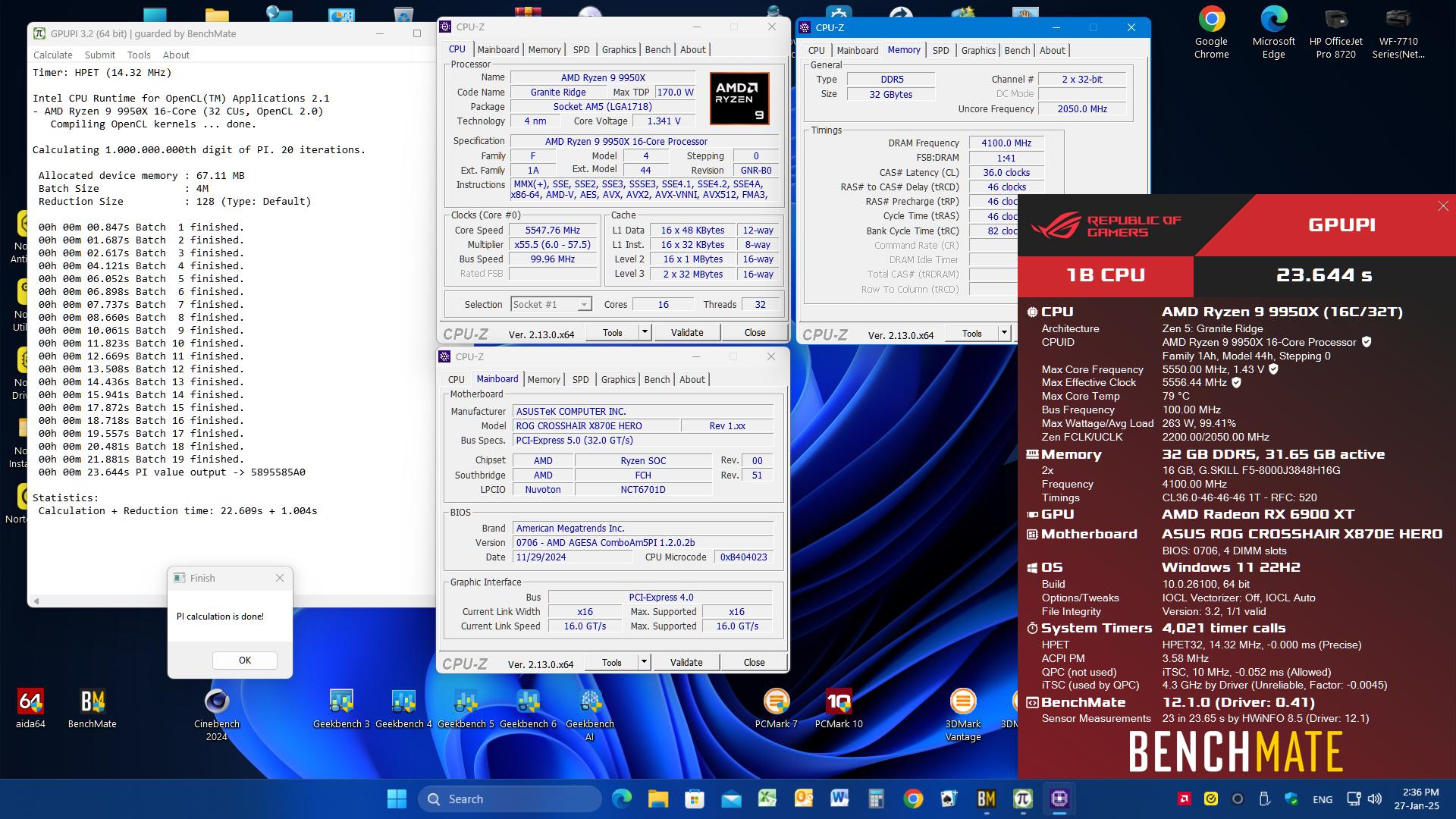1456x819 pixels.
Task: Click the GPUPI horizontal scrollbar left arrow
Action: [x=36, y=601]
